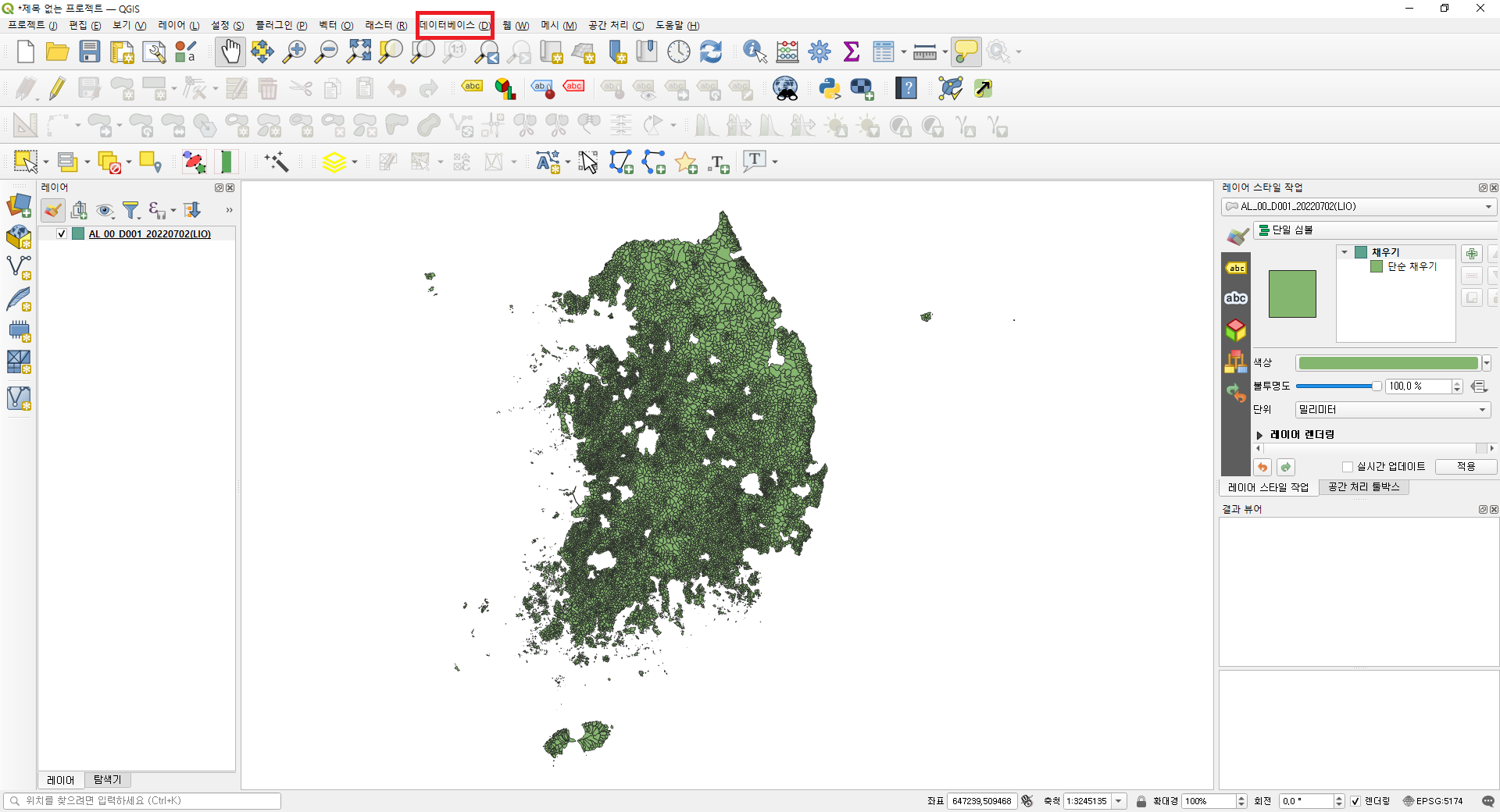Switch to the 탐색기 tab
1500x812 pixels.
pos(107,780)
